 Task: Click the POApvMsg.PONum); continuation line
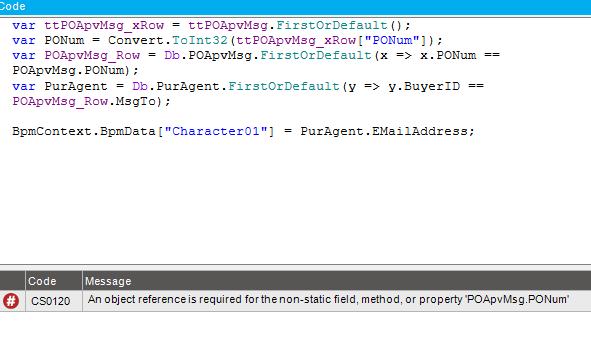(75, 70)
